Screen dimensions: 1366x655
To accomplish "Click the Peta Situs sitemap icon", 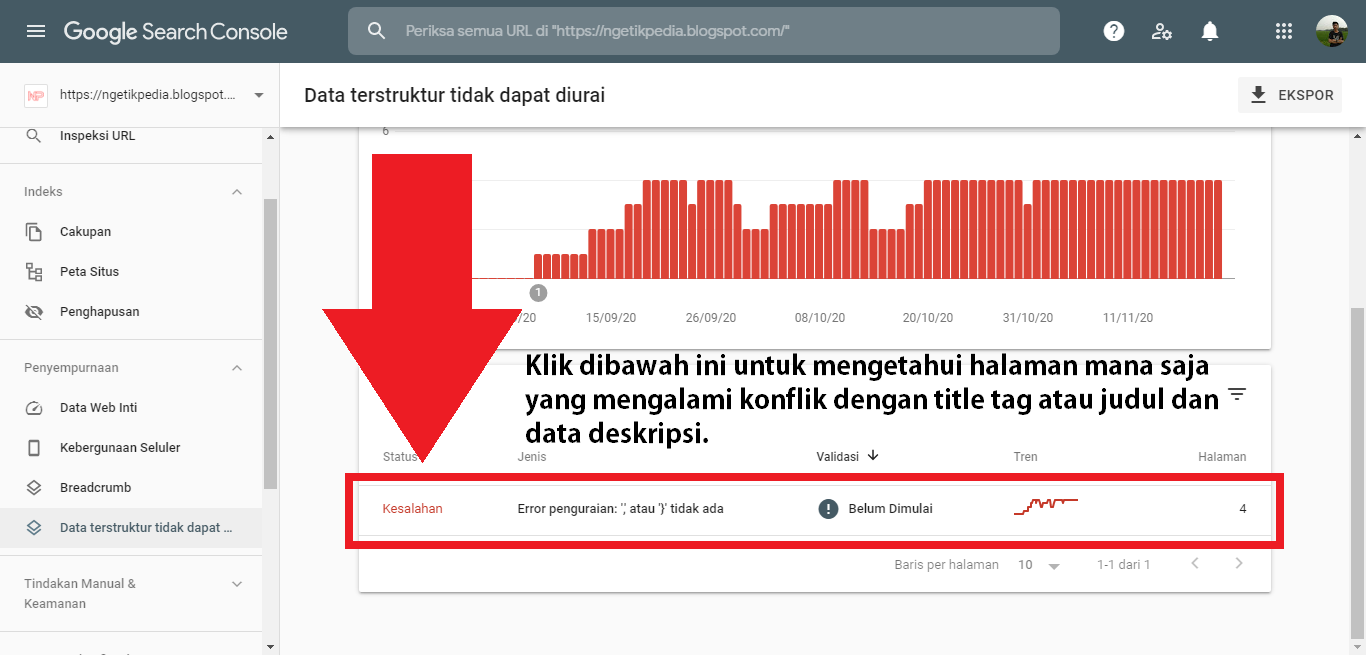I will point(34,272).
